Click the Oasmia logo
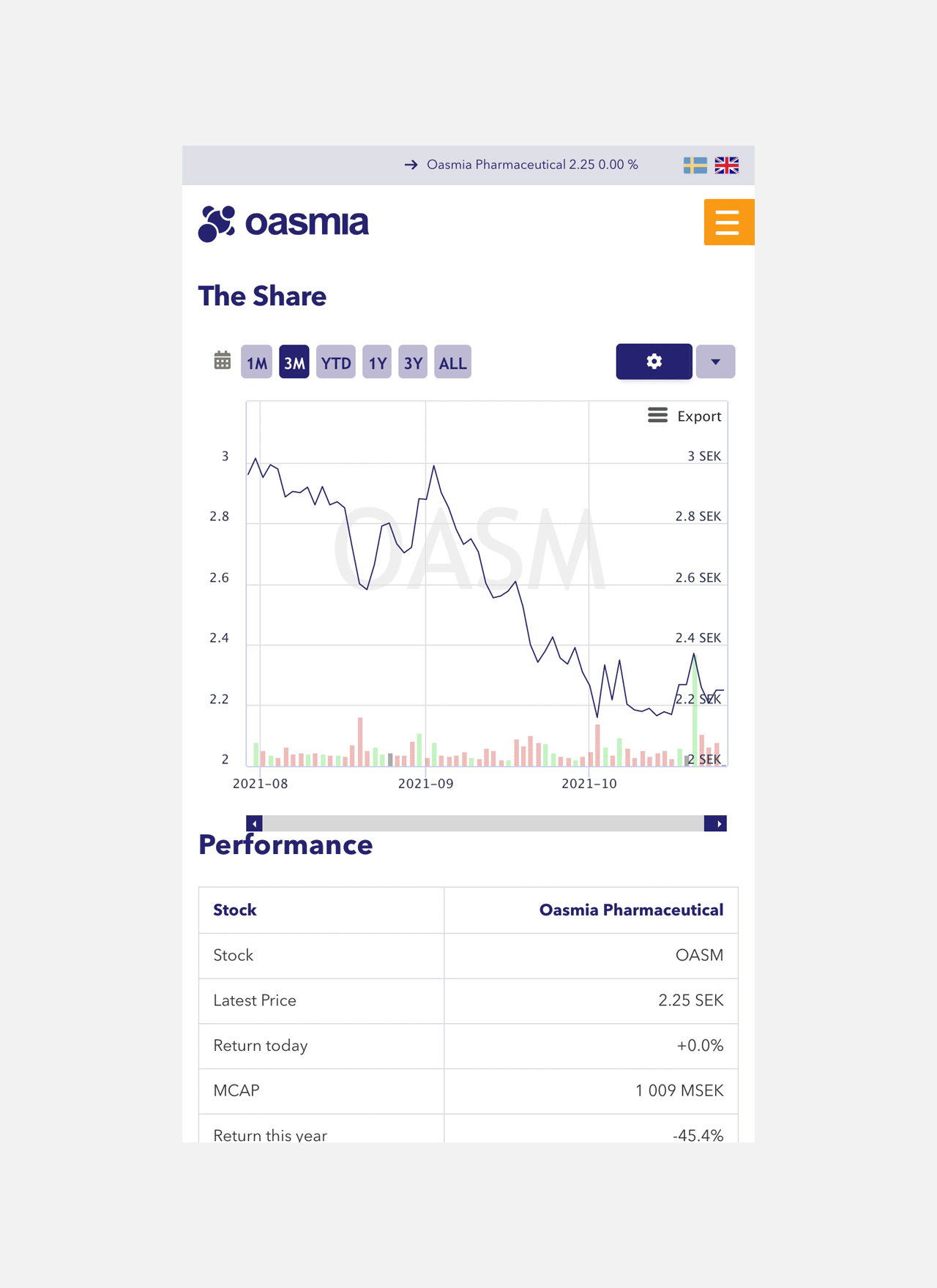Screen dimensions: 937x1288 click(x=283, y=223)
